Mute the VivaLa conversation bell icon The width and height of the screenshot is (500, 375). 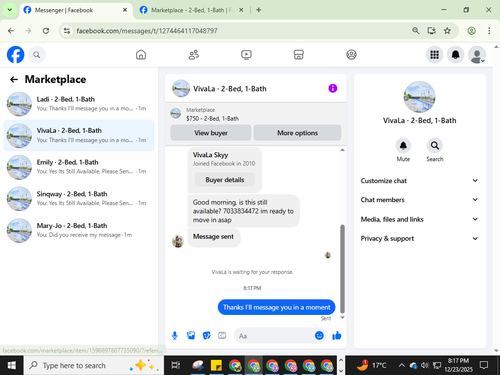pos(403,146)
